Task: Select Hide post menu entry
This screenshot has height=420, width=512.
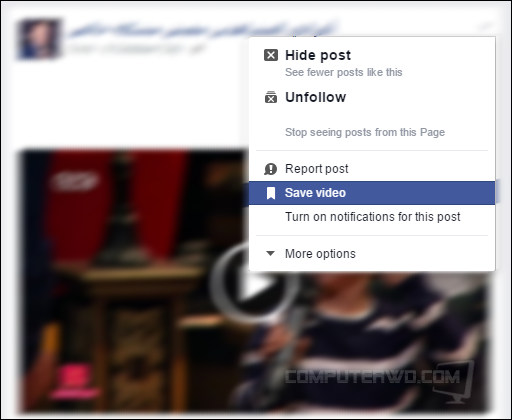Action: pyautogui.click(x=318, y=55)
